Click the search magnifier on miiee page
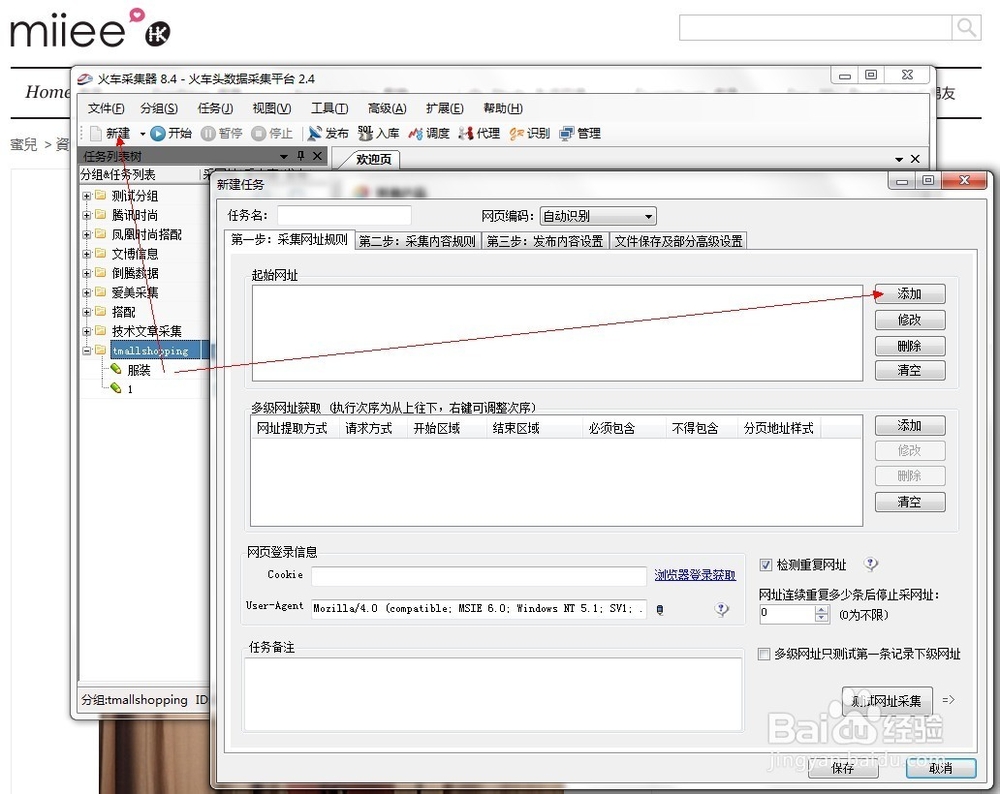The height and width of the screenshot is (794, 1000). coord(966,27)
